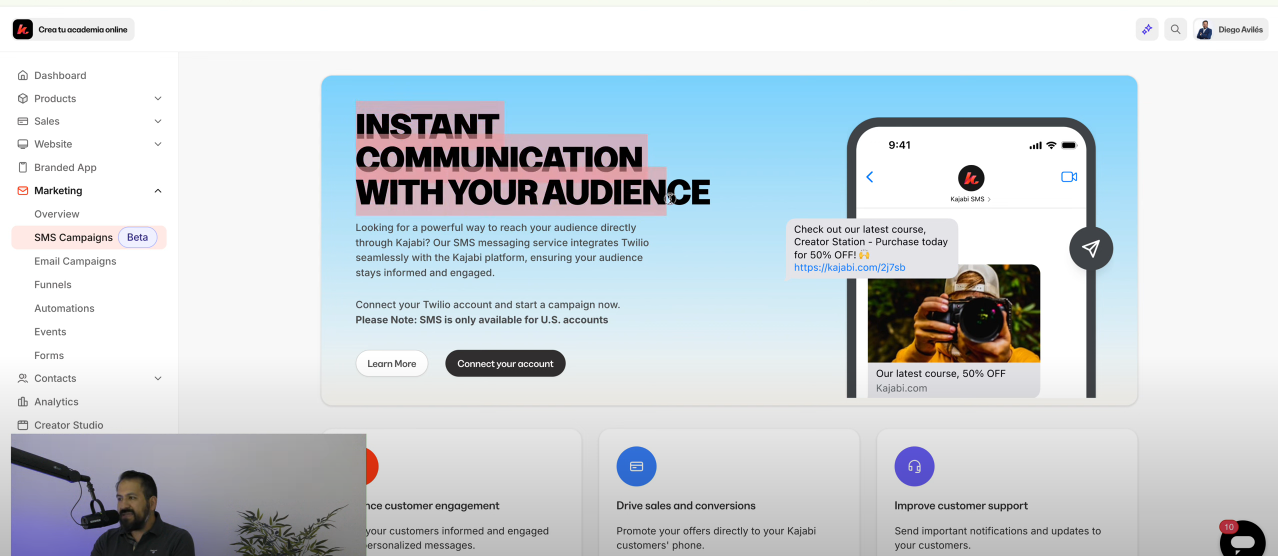Click the paper plane send icon

[1091, 248]
